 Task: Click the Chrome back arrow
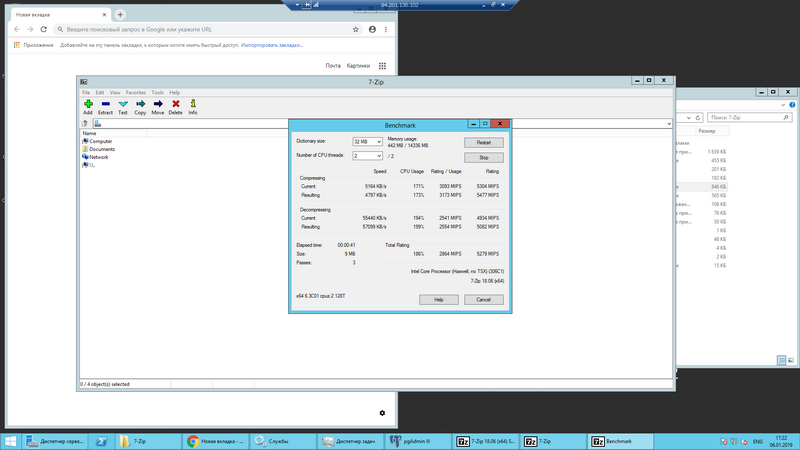point(17,30)
